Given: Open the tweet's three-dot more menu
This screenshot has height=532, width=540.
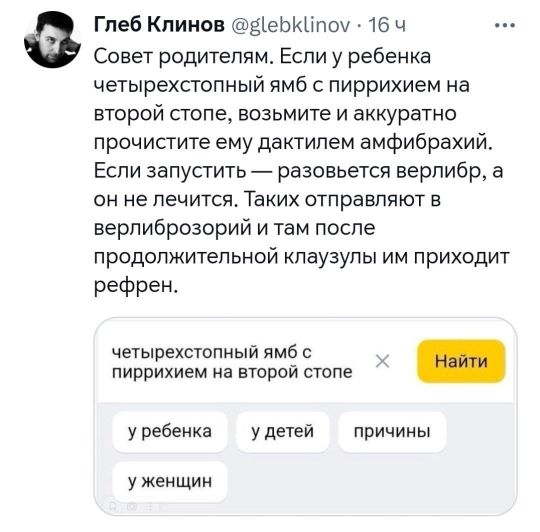Looking at the screenshot, I should point(505,25).
